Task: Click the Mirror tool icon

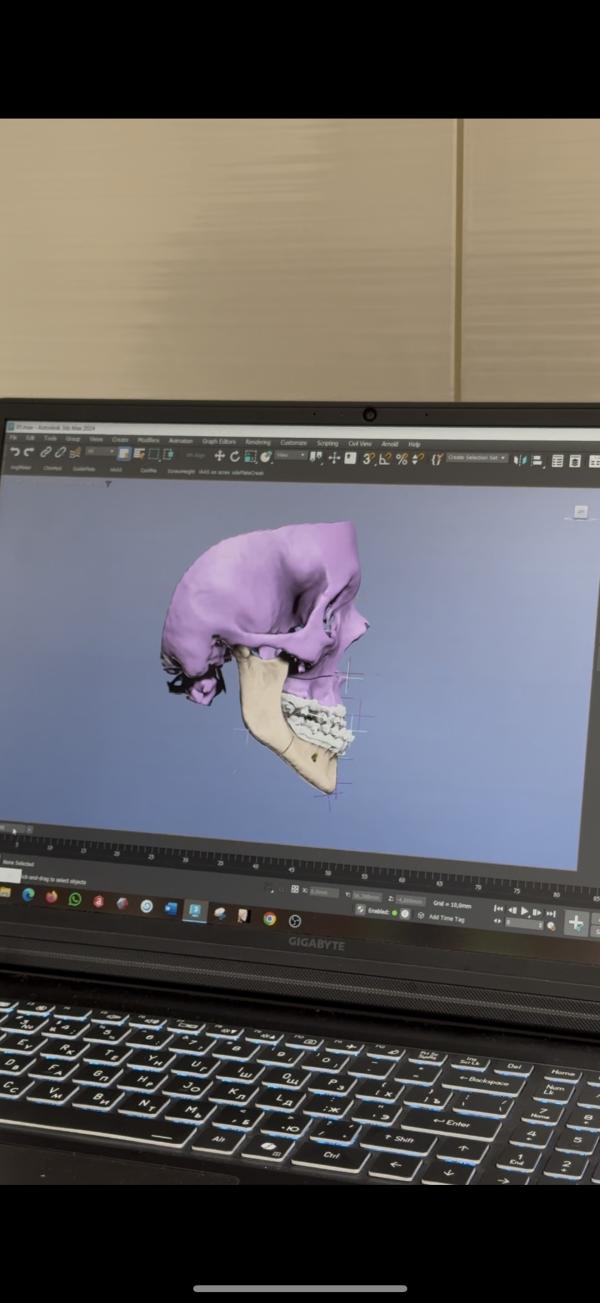Action: pyautogui.click(x=520, y=460)
